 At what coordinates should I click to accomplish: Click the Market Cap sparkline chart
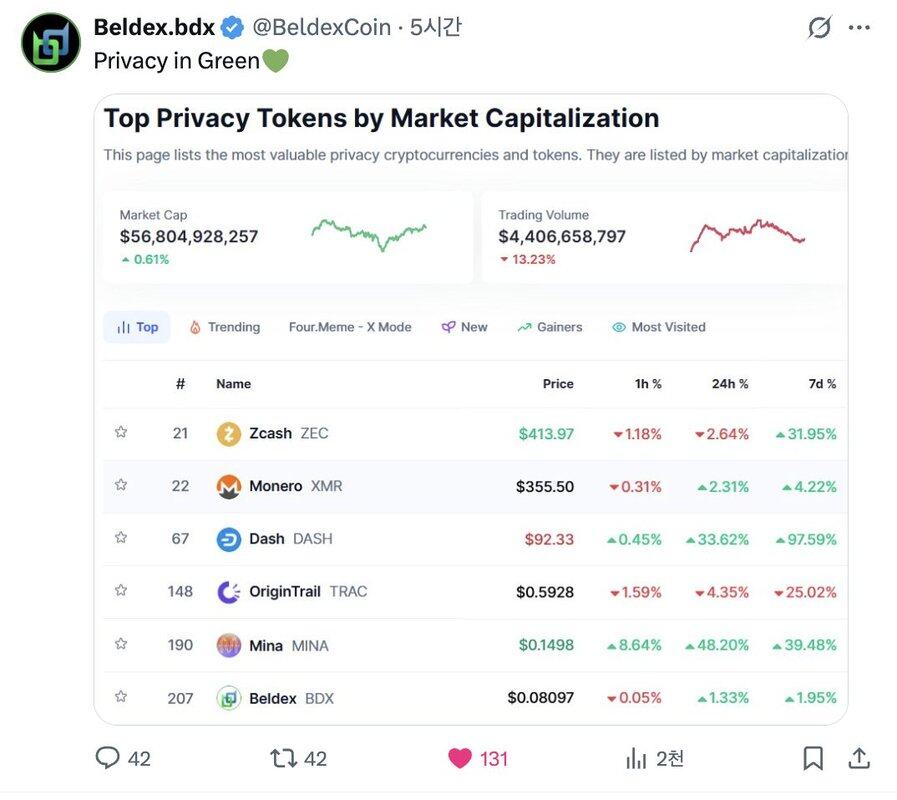click(x=368, y=234)
